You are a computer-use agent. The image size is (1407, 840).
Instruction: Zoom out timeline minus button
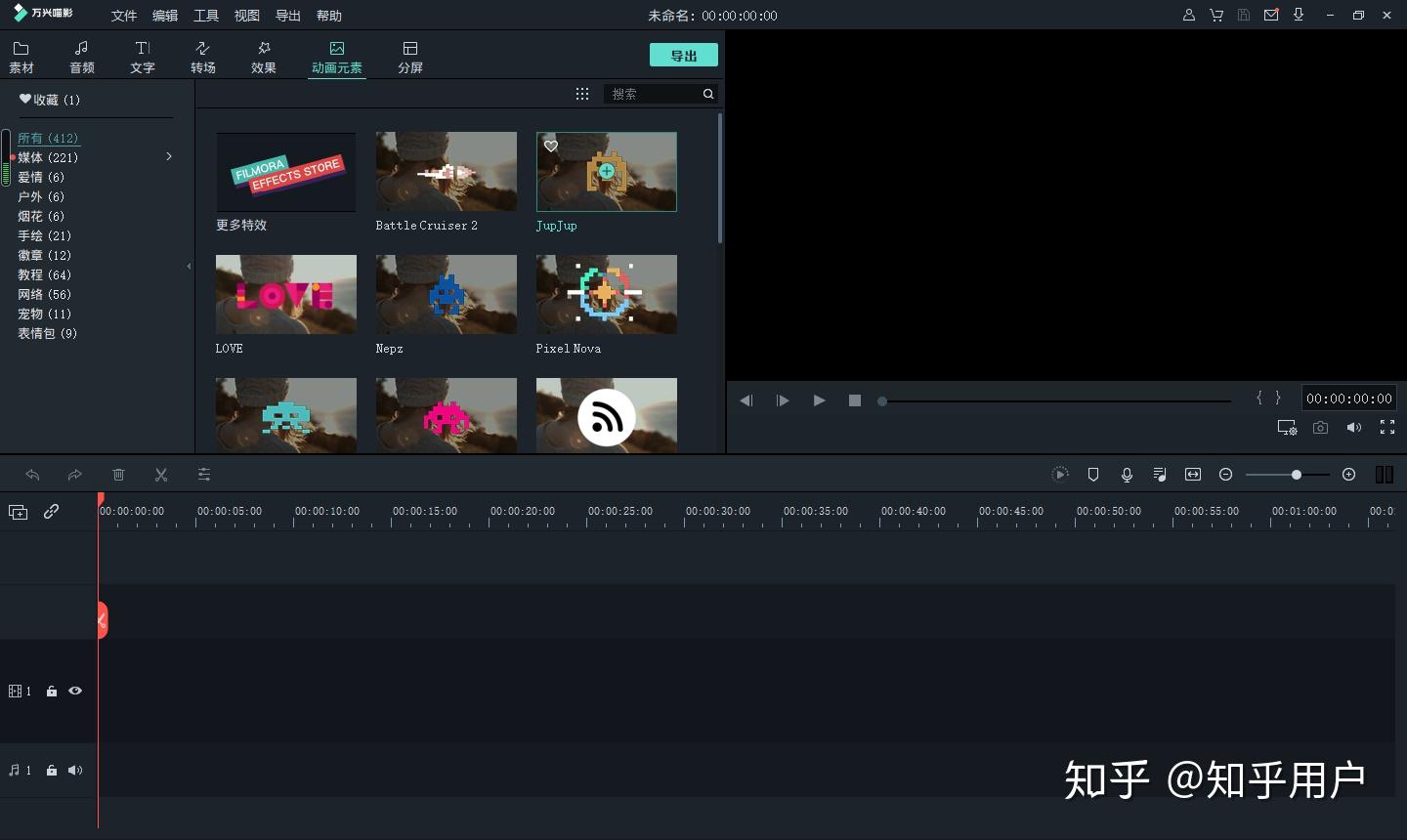pos(1225,475)
